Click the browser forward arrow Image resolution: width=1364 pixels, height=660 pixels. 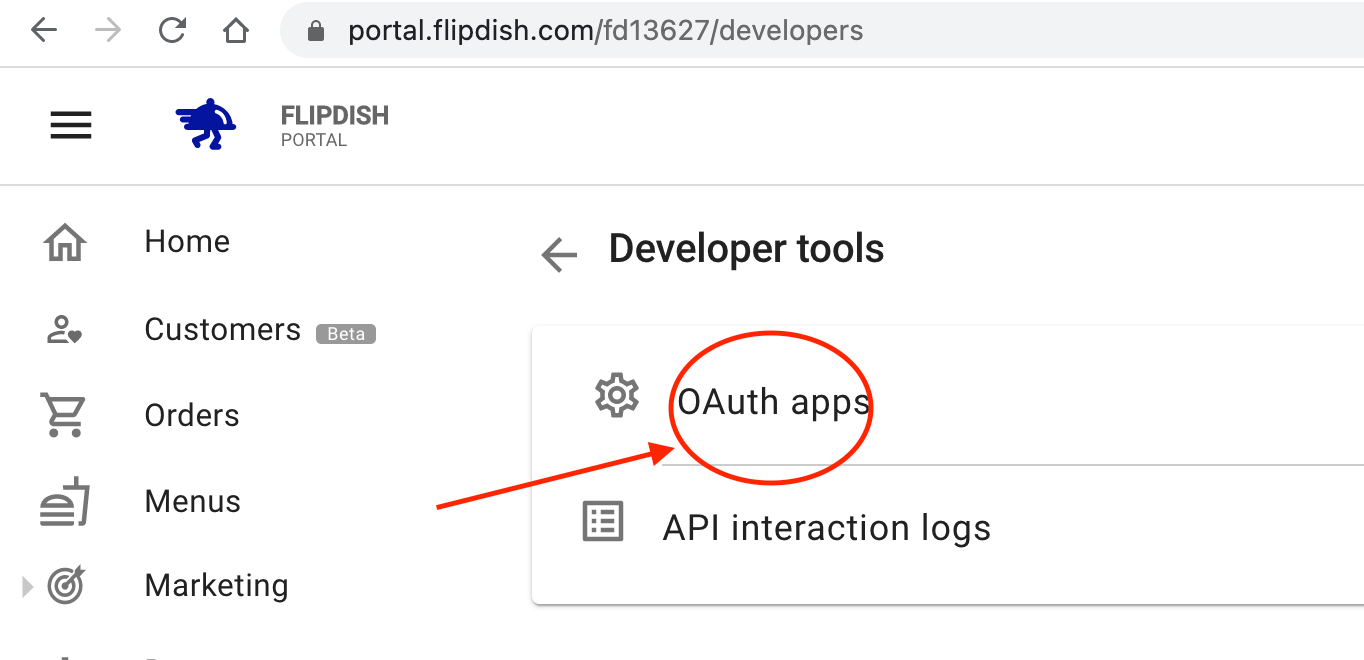point(108,31)
